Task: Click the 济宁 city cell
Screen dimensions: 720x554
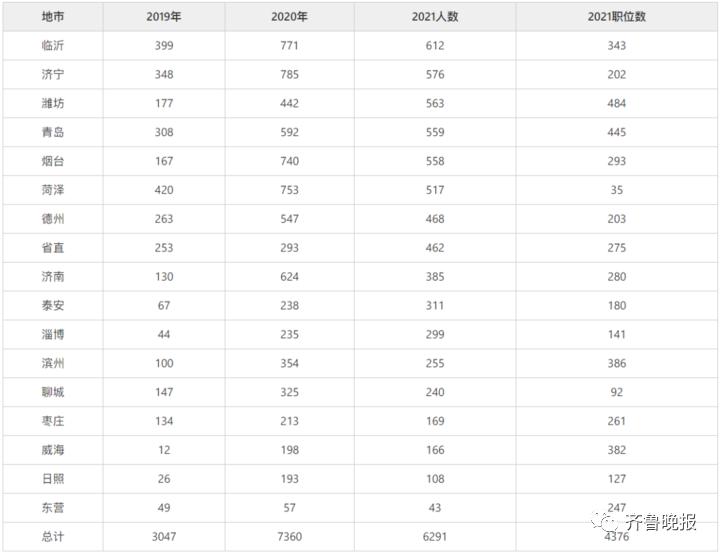Action: [53, 74]
